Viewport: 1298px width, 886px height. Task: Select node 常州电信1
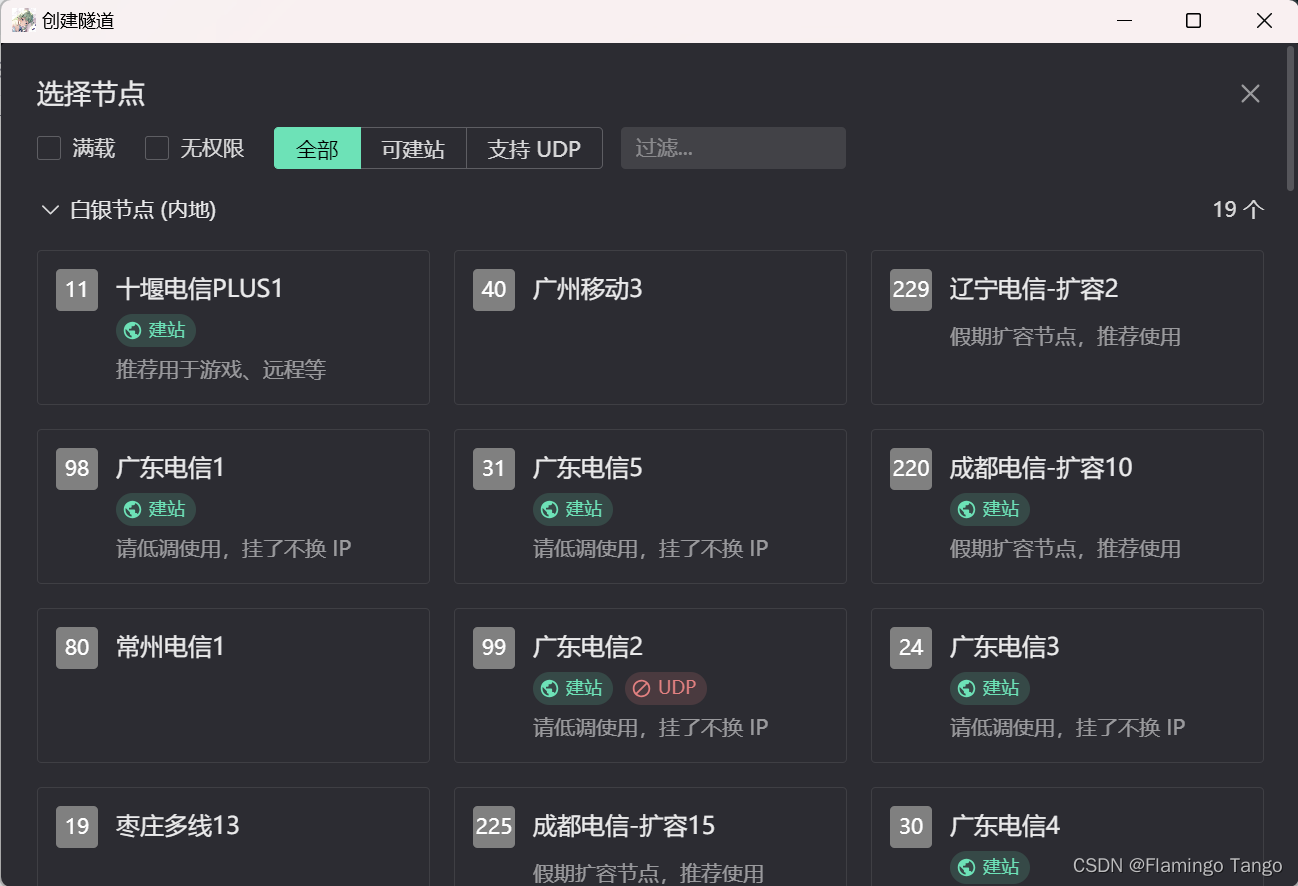pos(233,685)
